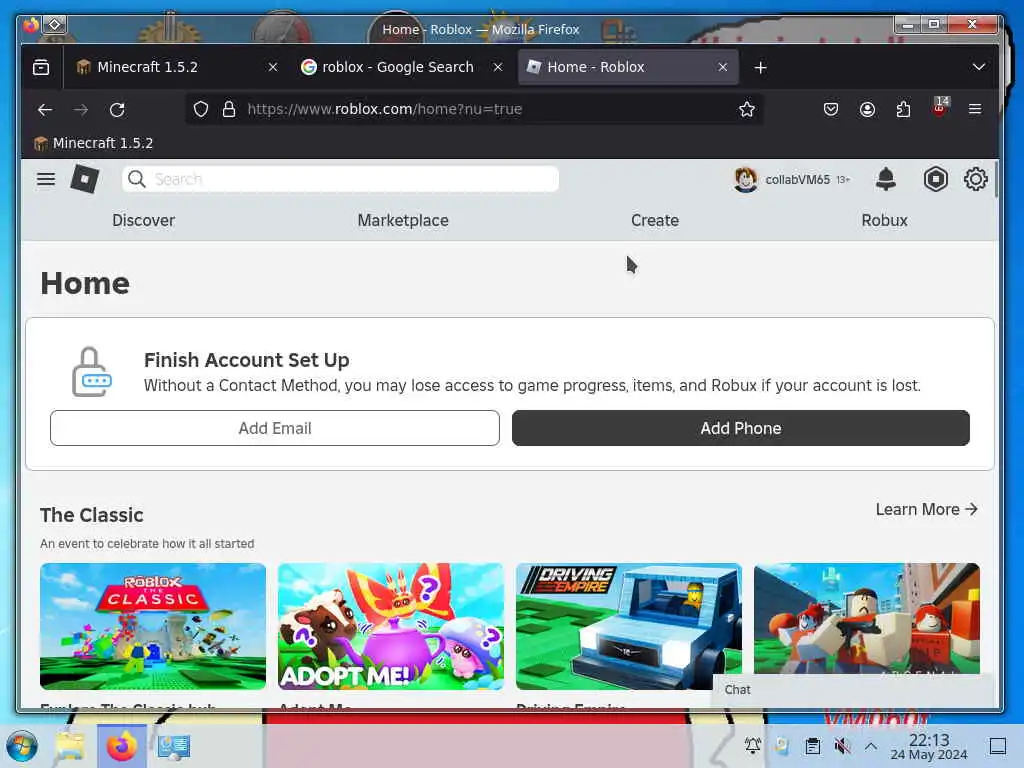Open the Create section

655,221
